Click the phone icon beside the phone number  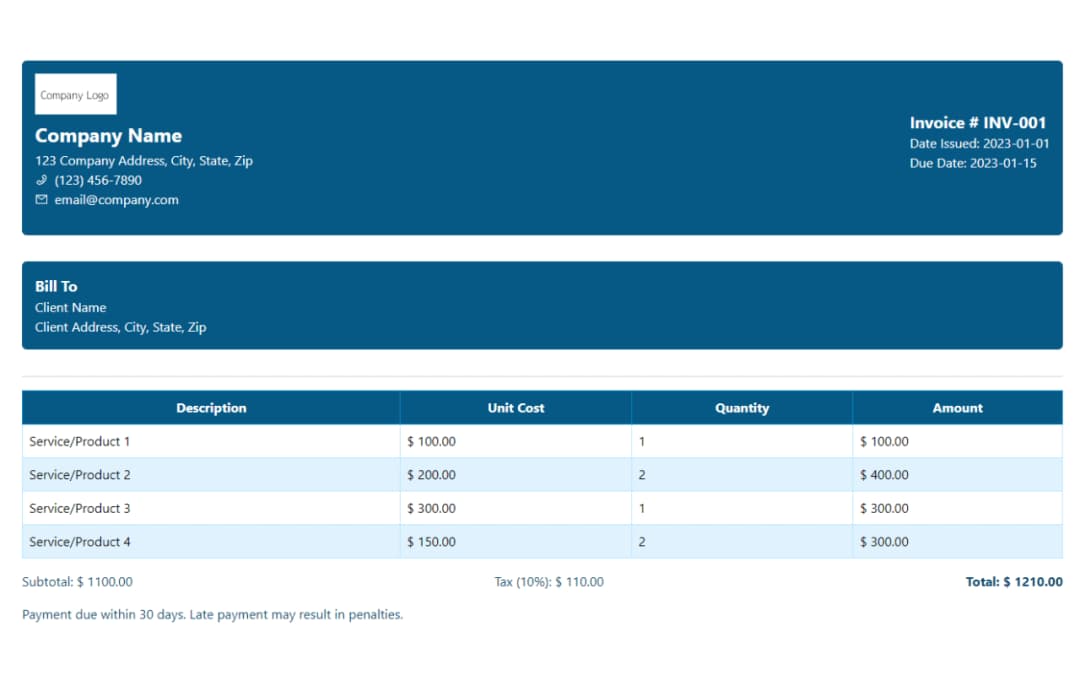tap(41, 181)
